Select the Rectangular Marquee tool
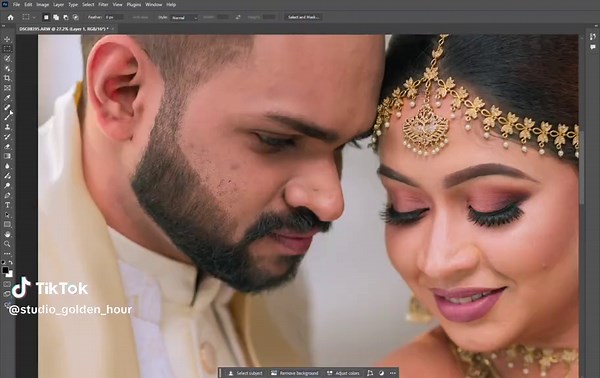 tap(7, 49)
